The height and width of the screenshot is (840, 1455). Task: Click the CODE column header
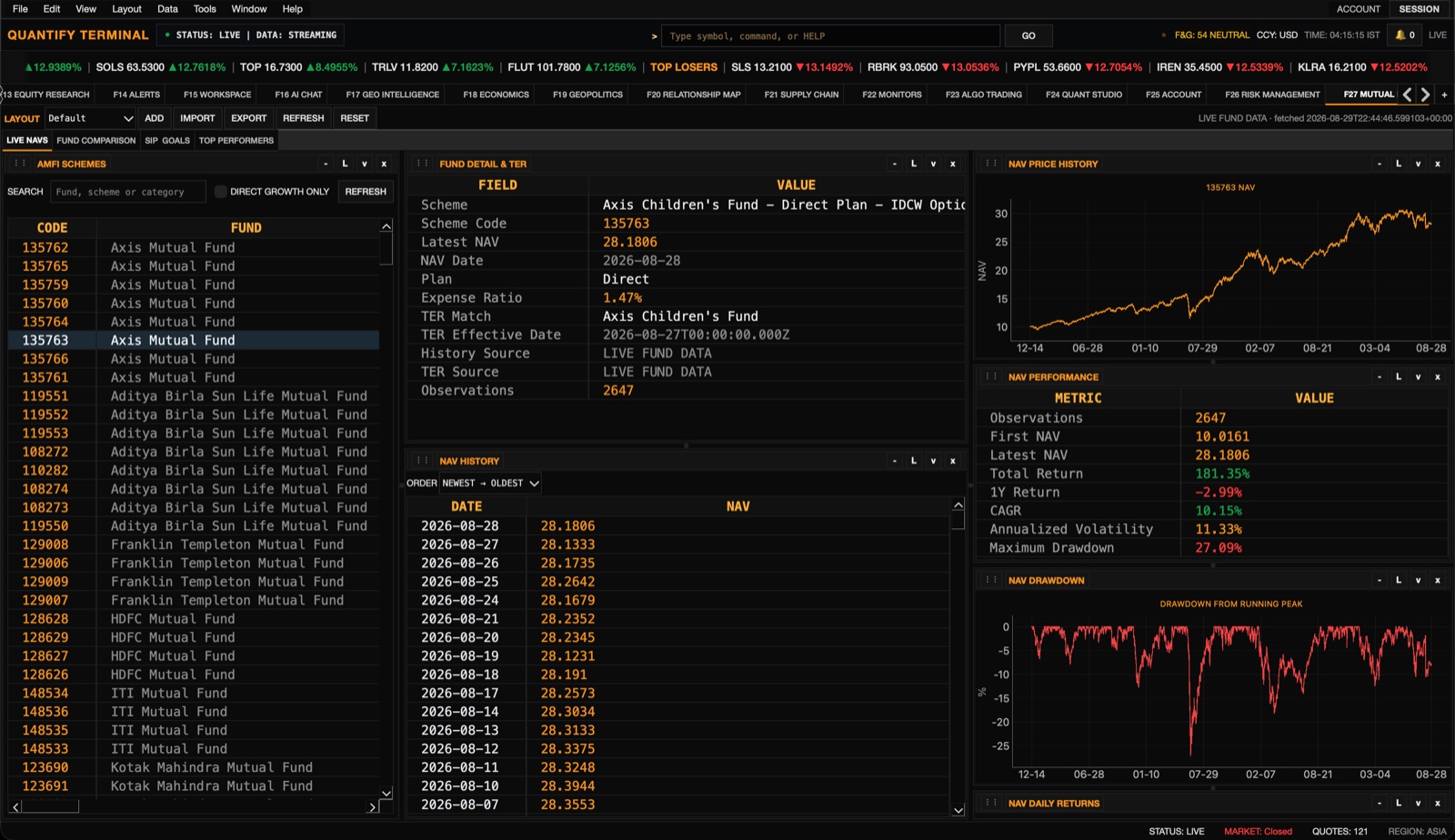(52, 228)
